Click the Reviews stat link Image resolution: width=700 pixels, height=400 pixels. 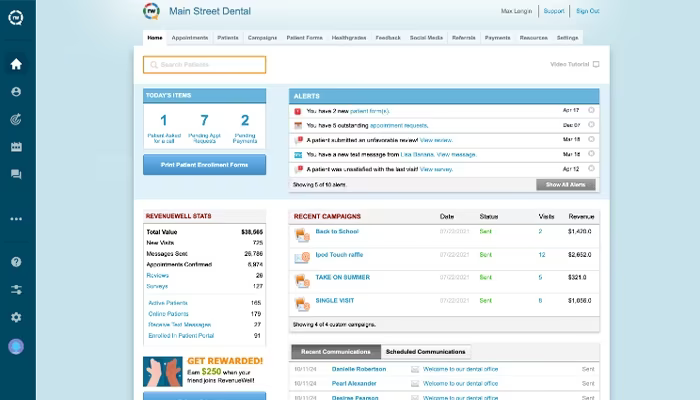click(158, 275)
